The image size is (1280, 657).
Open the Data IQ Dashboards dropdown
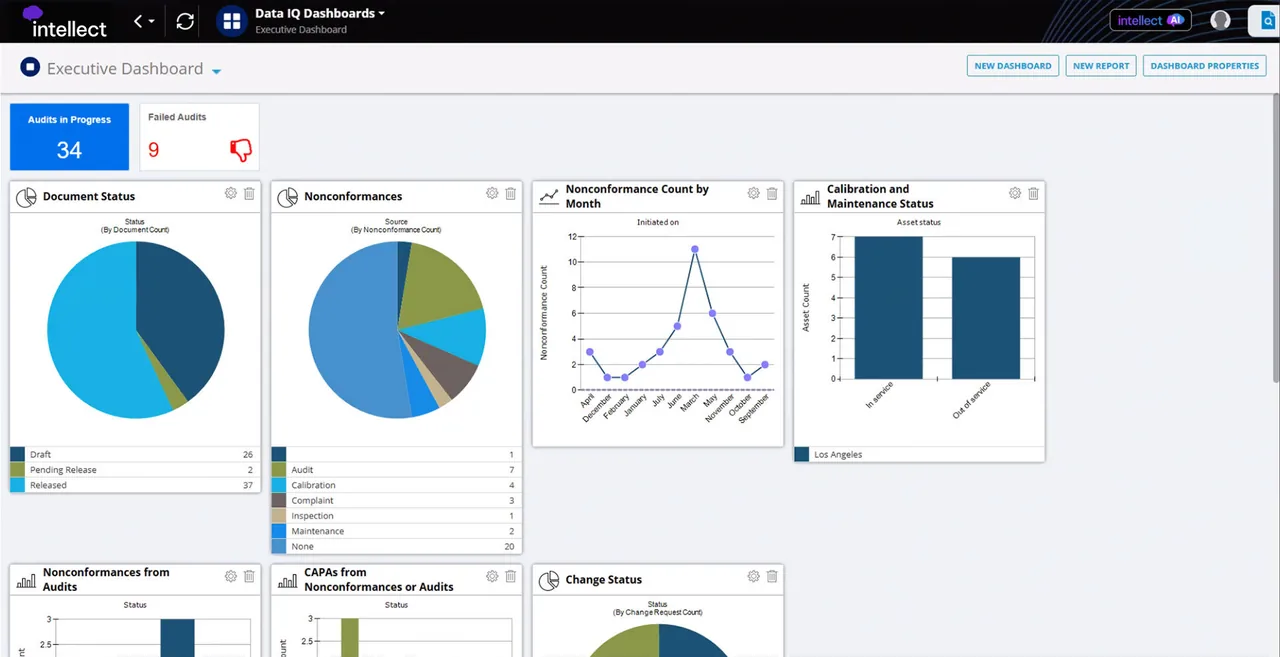click(320, 14)
